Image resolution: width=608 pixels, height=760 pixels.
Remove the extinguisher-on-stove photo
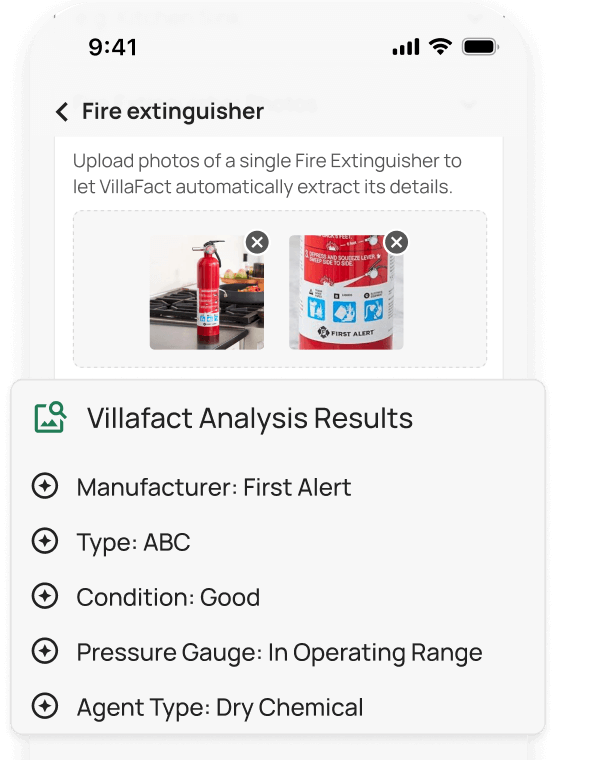point(257,242)
